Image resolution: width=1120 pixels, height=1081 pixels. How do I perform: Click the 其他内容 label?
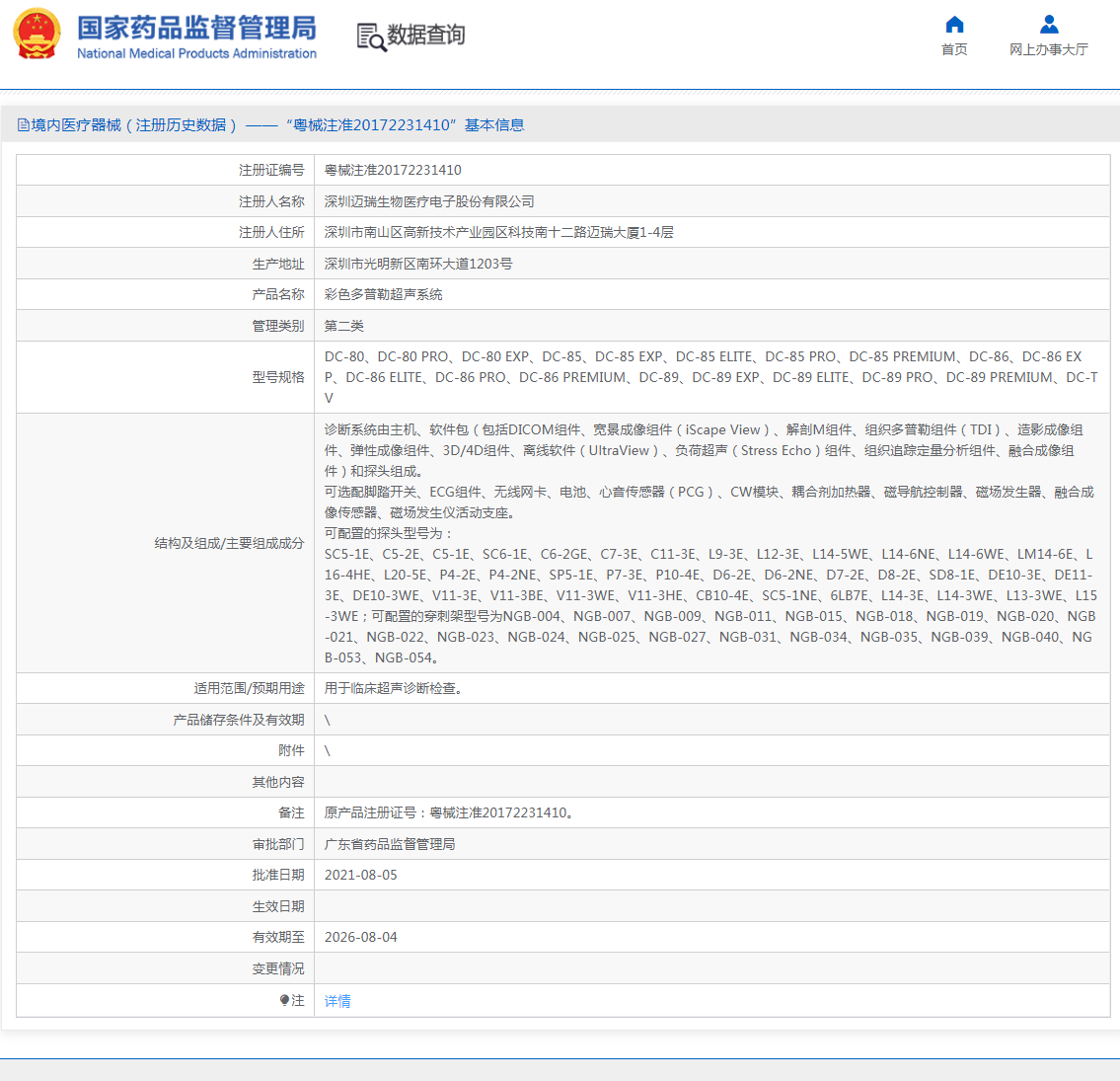pos(278,782)
